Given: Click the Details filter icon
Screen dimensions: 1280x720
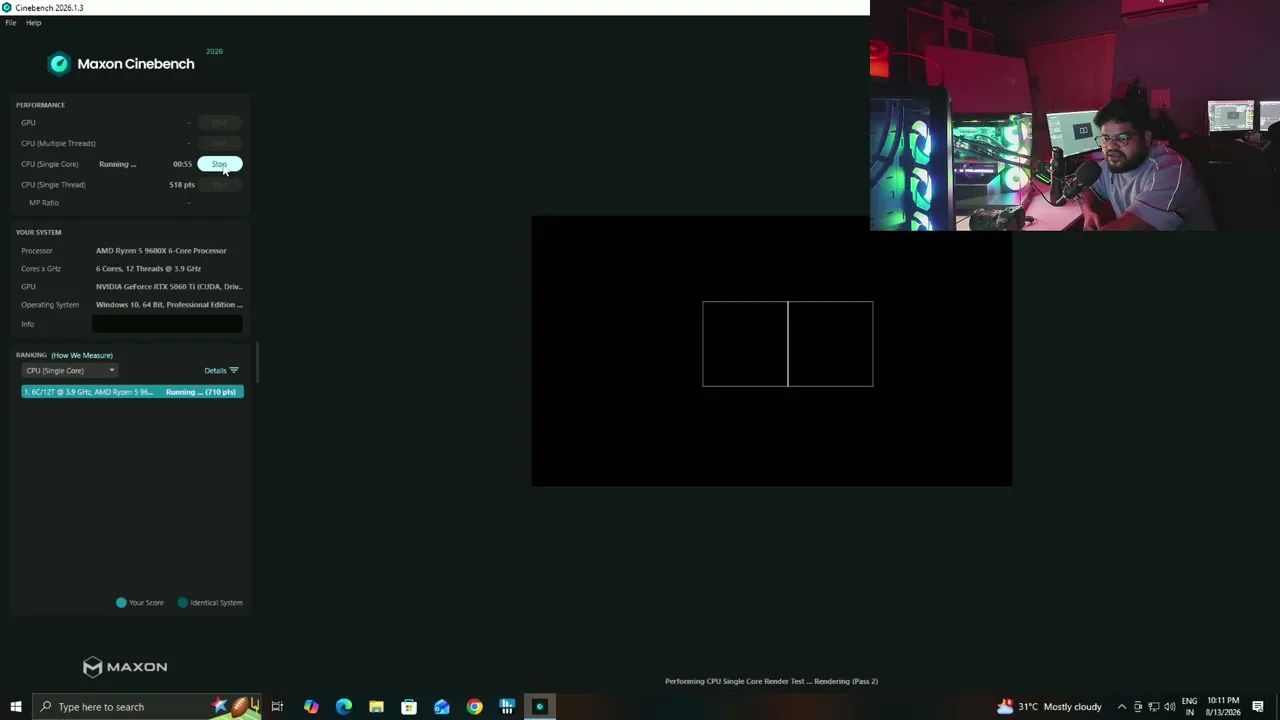Looking at the screenshot, I should tap(234, 371).
